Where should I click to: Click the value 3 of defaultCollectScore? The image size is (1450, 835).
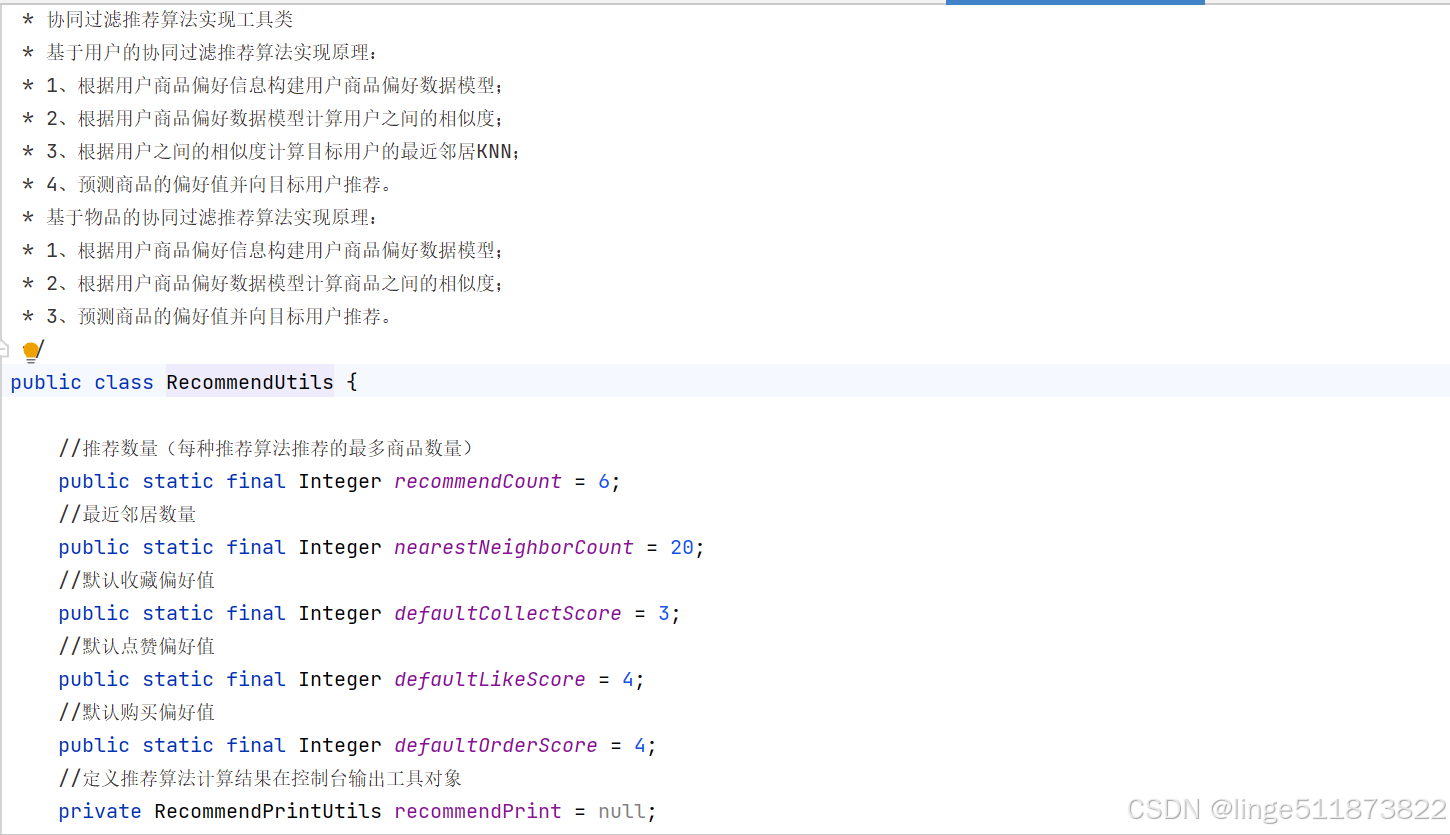pos(664,613)
